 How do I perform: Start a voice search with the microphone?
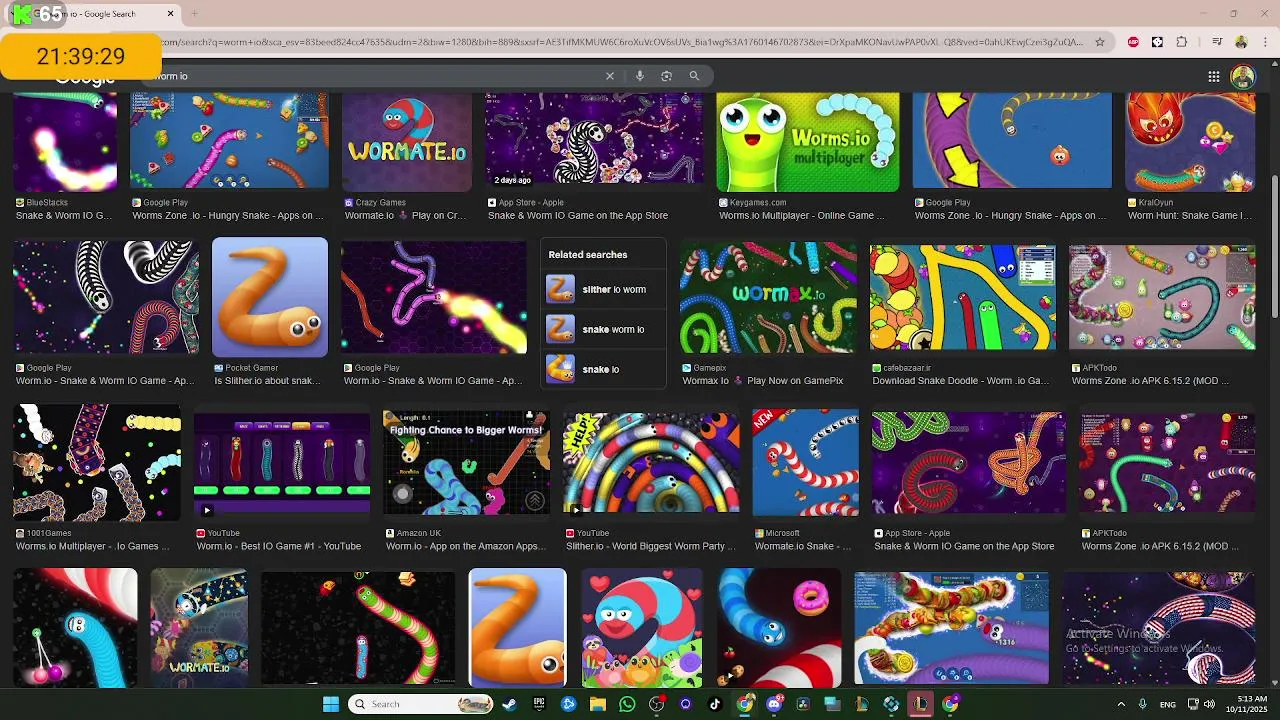click(x=639, y=76)
